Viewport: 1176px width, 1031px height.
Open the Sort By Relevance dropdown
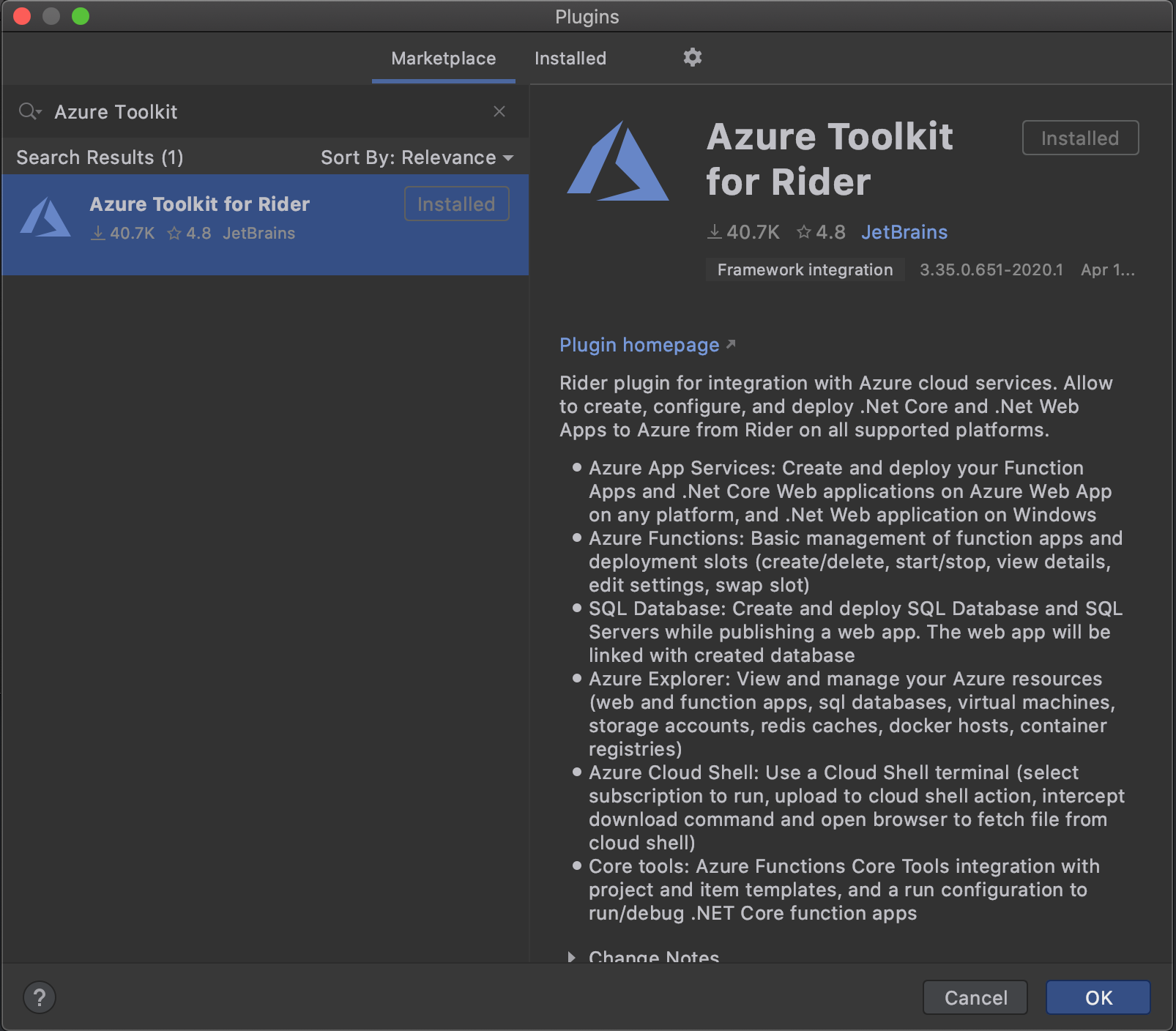pyautogui.click(x=417, y=157)
